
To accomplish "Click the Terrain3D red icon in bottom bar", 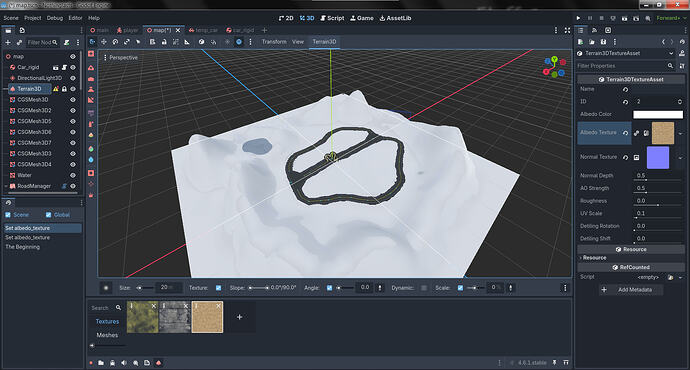I will click(158, 363).
